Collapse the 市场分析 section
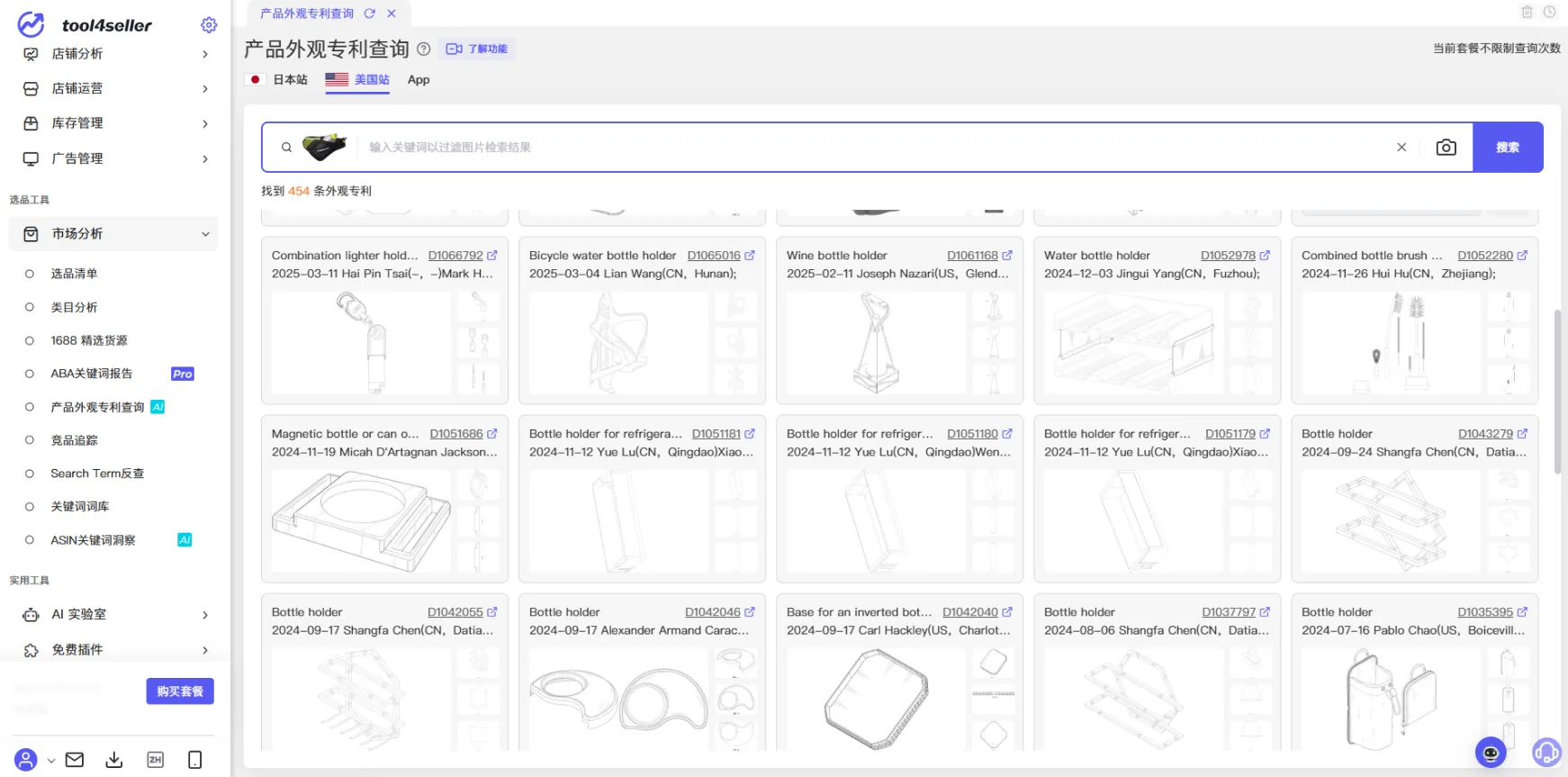 pos(115,234)
